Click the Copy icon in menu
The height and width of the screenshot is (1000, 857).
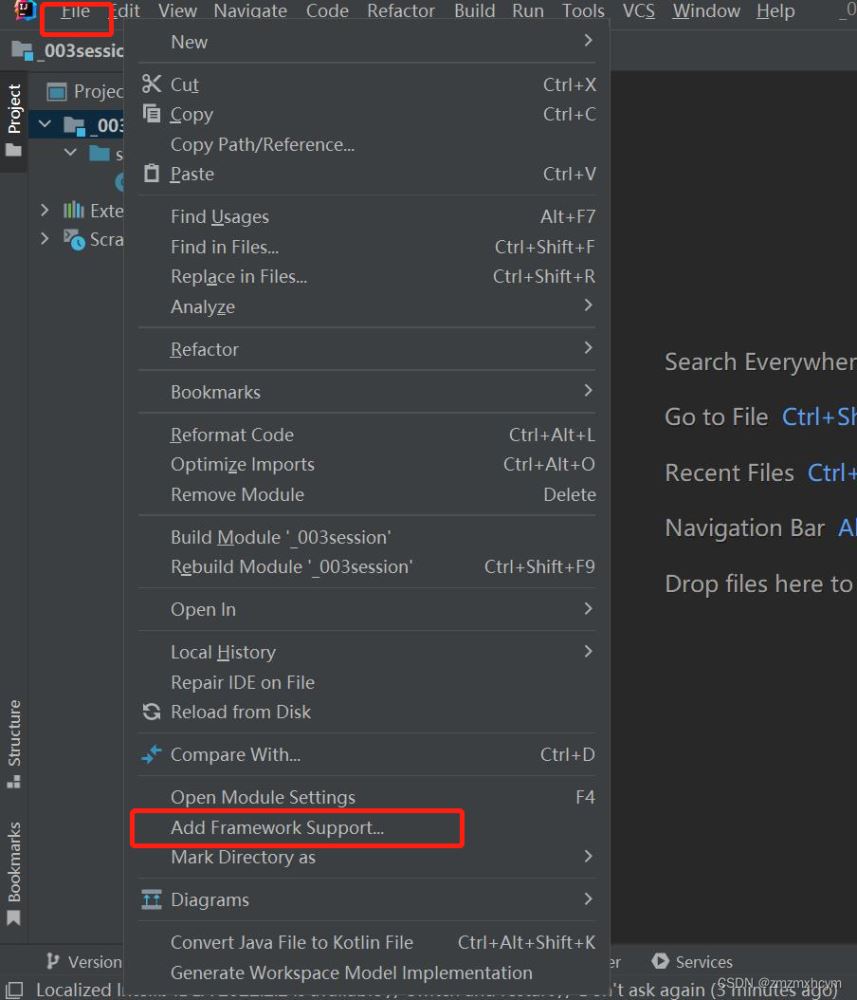pos(151,114)
